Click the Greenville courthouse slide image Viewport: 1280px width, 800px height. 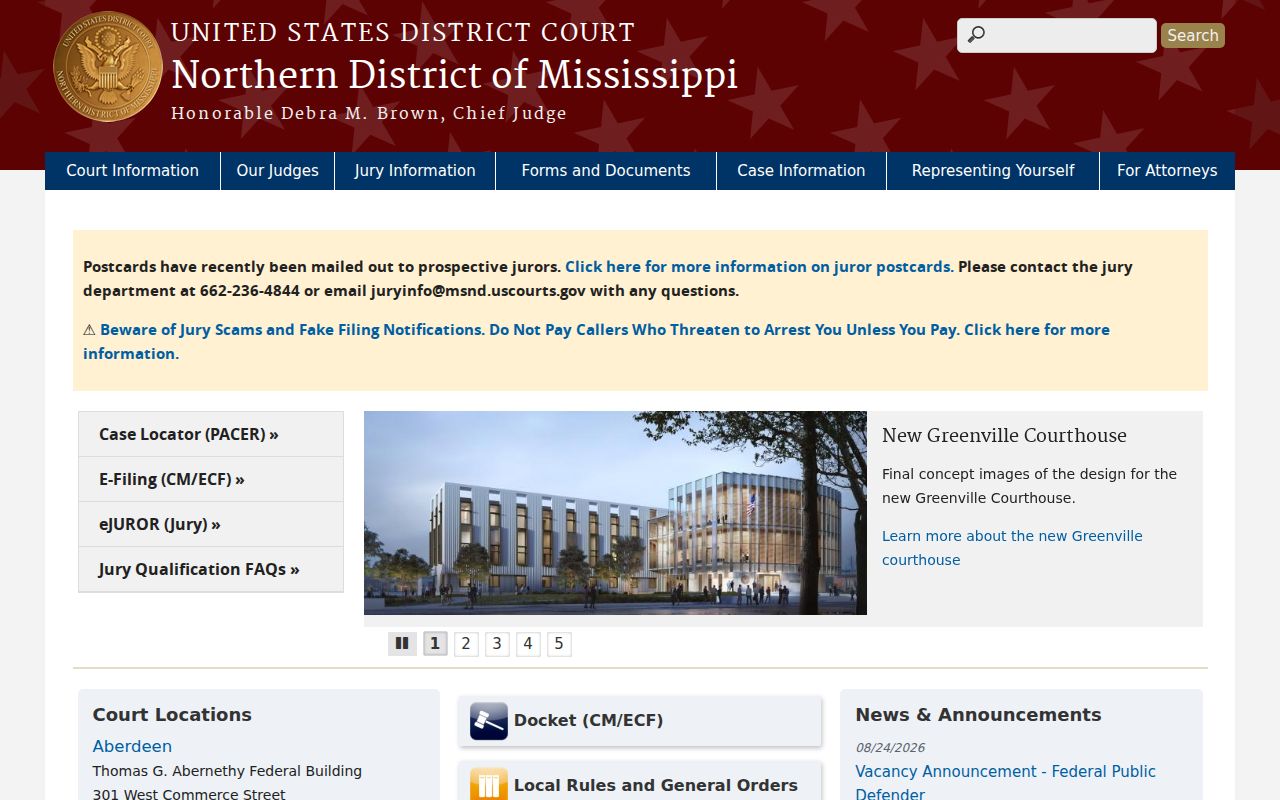[x=615, y=513]
